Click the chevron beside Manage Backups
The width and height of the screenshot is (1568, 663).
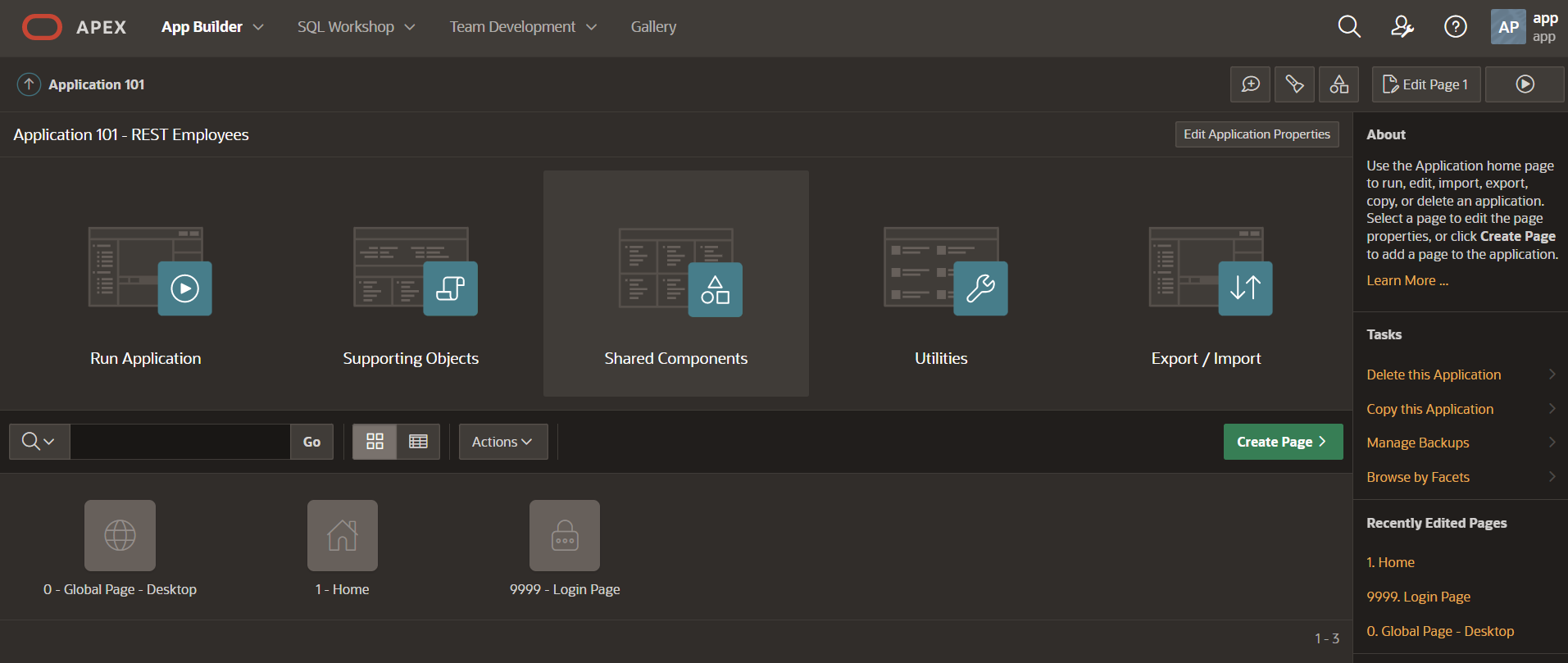click(1552, 442)
